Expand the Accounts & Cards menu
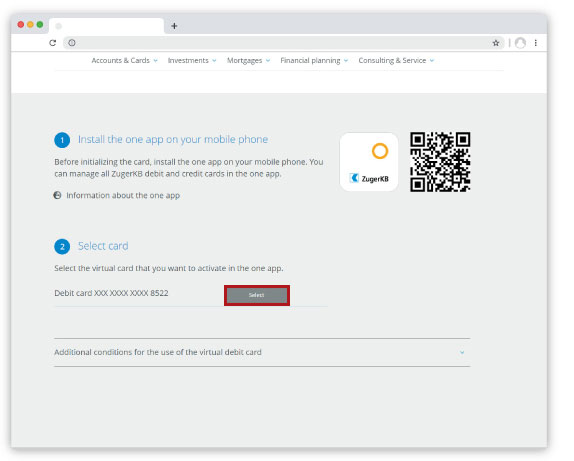 tap(124, 60)
